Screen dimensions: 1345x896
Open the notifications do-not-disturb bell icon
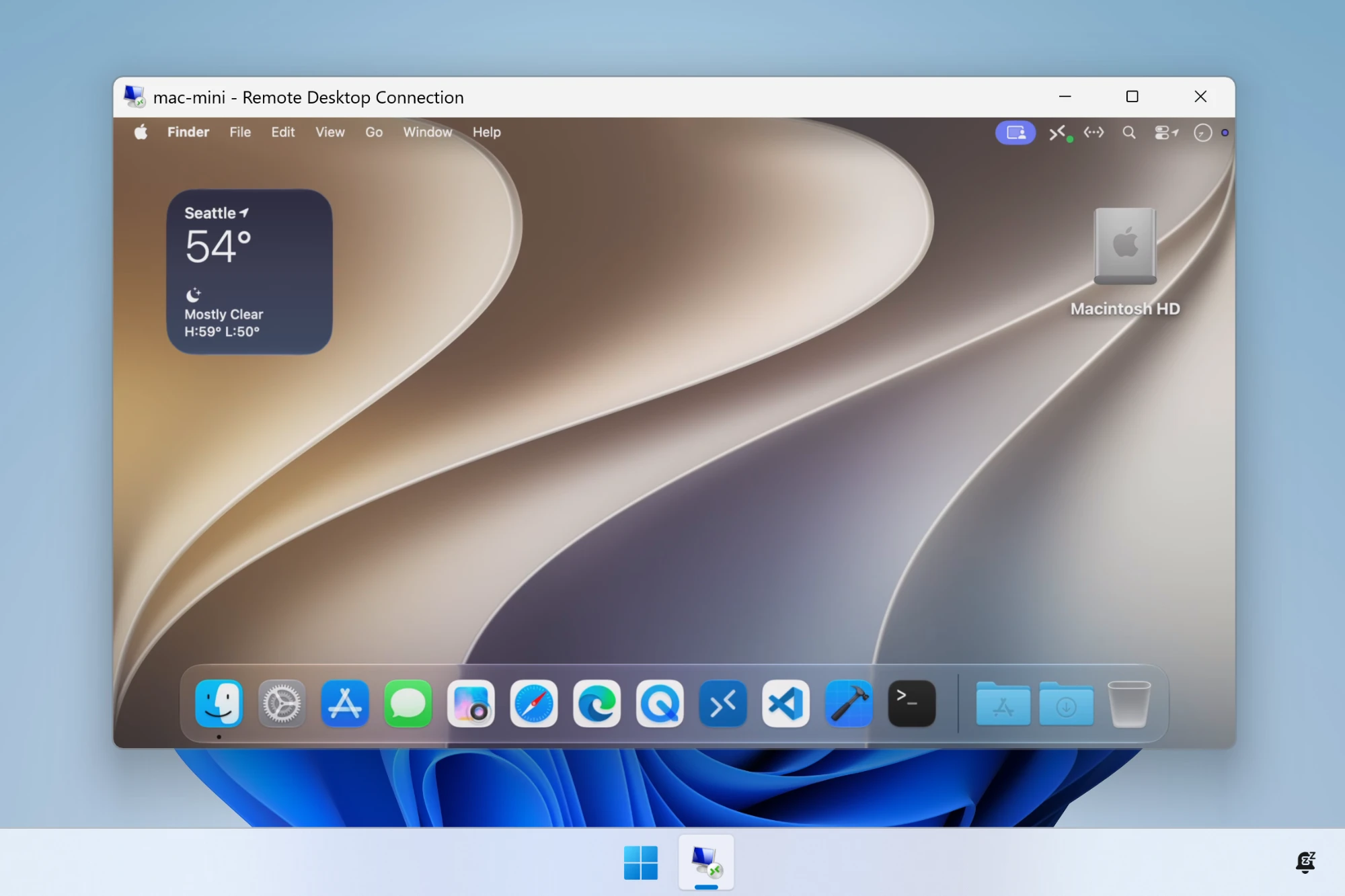1305,862
